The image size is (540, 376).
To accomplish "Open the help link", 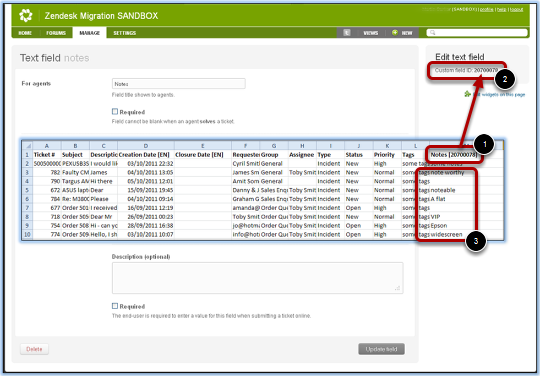I will click(501, 9).
